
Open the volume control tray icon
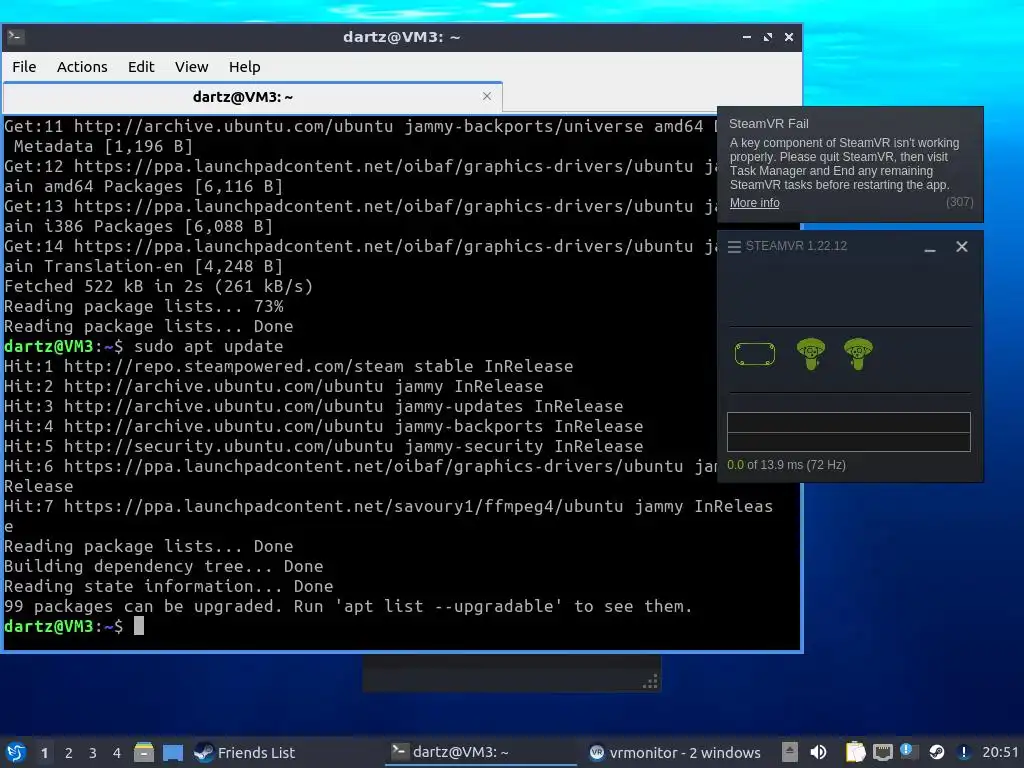coord(818,752)
